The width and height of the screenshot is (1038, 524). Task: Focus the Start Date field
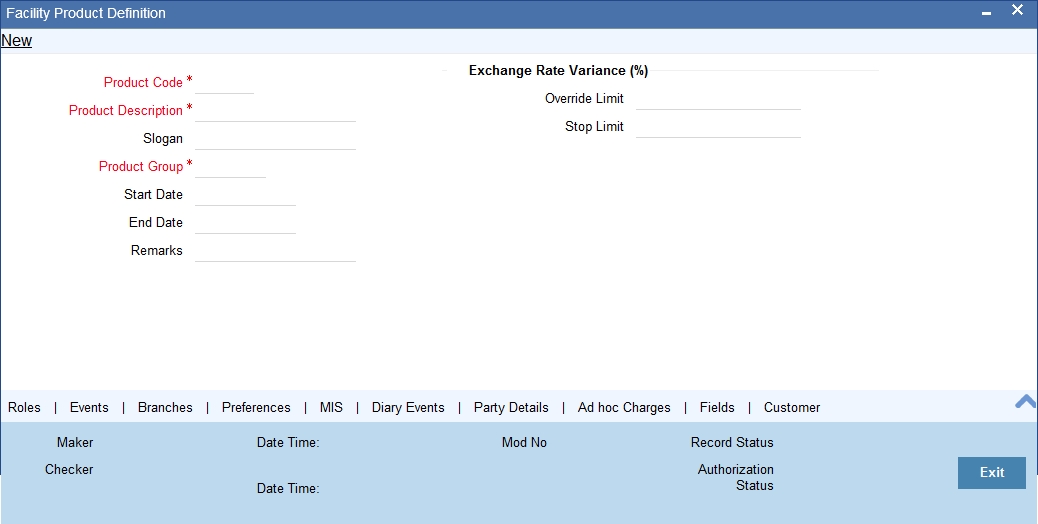click(x=246, y=195)
